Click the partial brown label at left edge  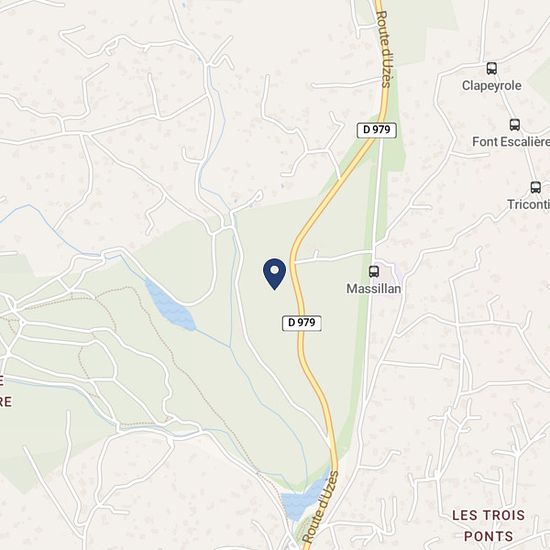pos(5,392)
